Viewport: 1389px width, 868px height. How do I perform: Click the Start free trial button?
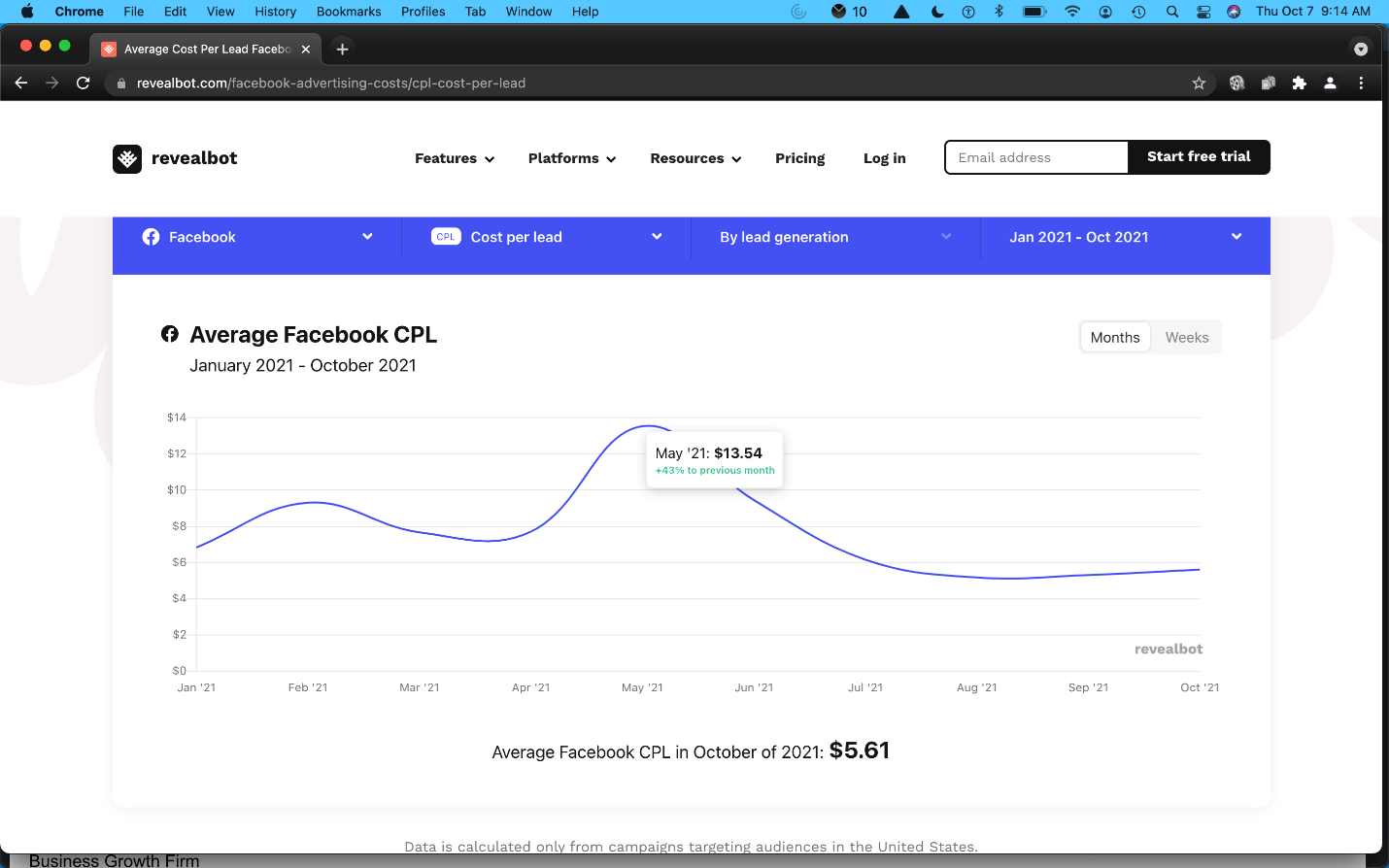coord(1198,157)
